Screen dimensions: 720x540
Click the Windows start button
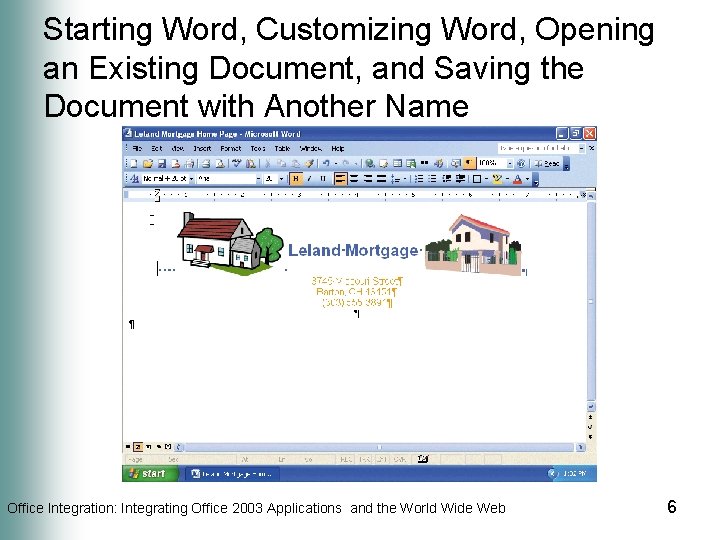150,473
